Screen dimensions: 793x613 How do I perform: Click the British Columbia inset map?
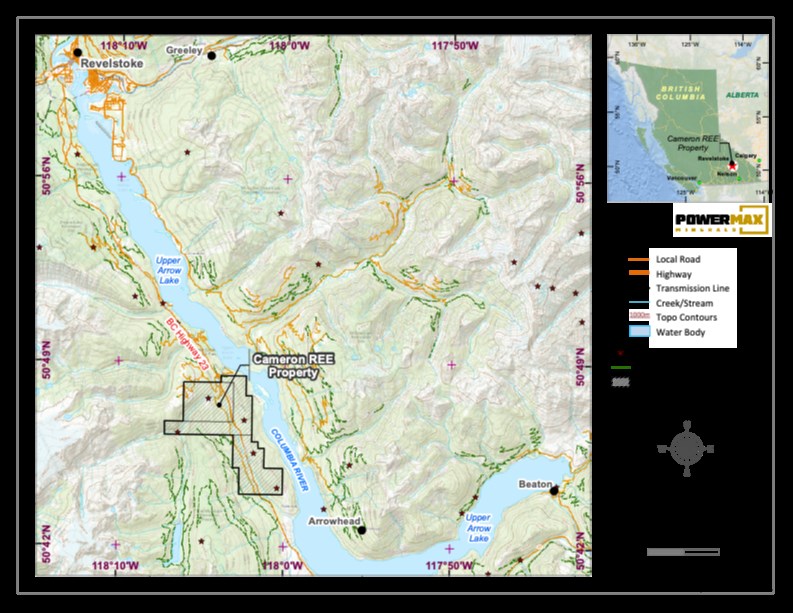pyautogui.click(x=689, y=118)
